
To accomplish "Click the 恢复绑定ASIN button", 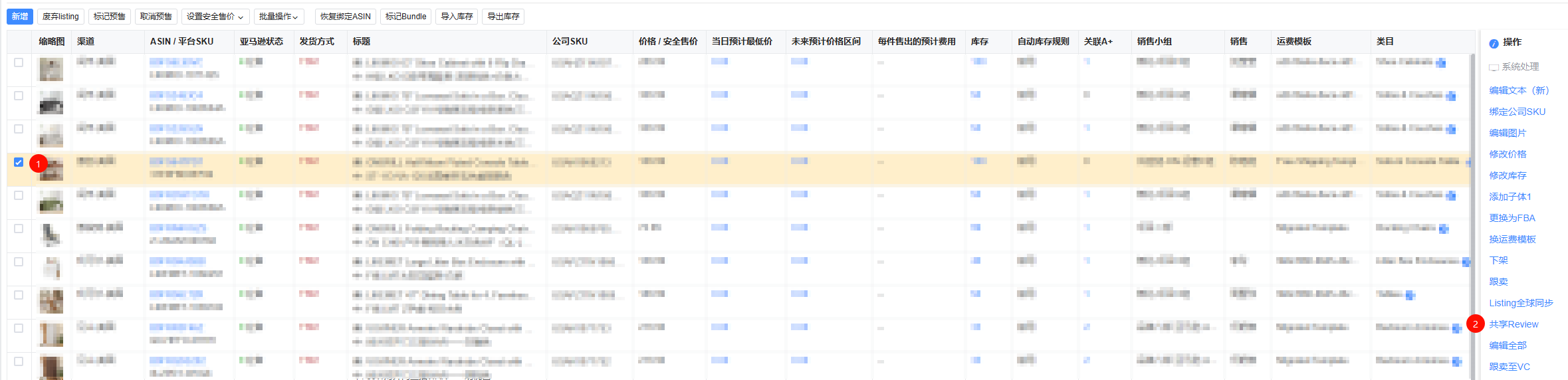I will click(x=345, y=17).
